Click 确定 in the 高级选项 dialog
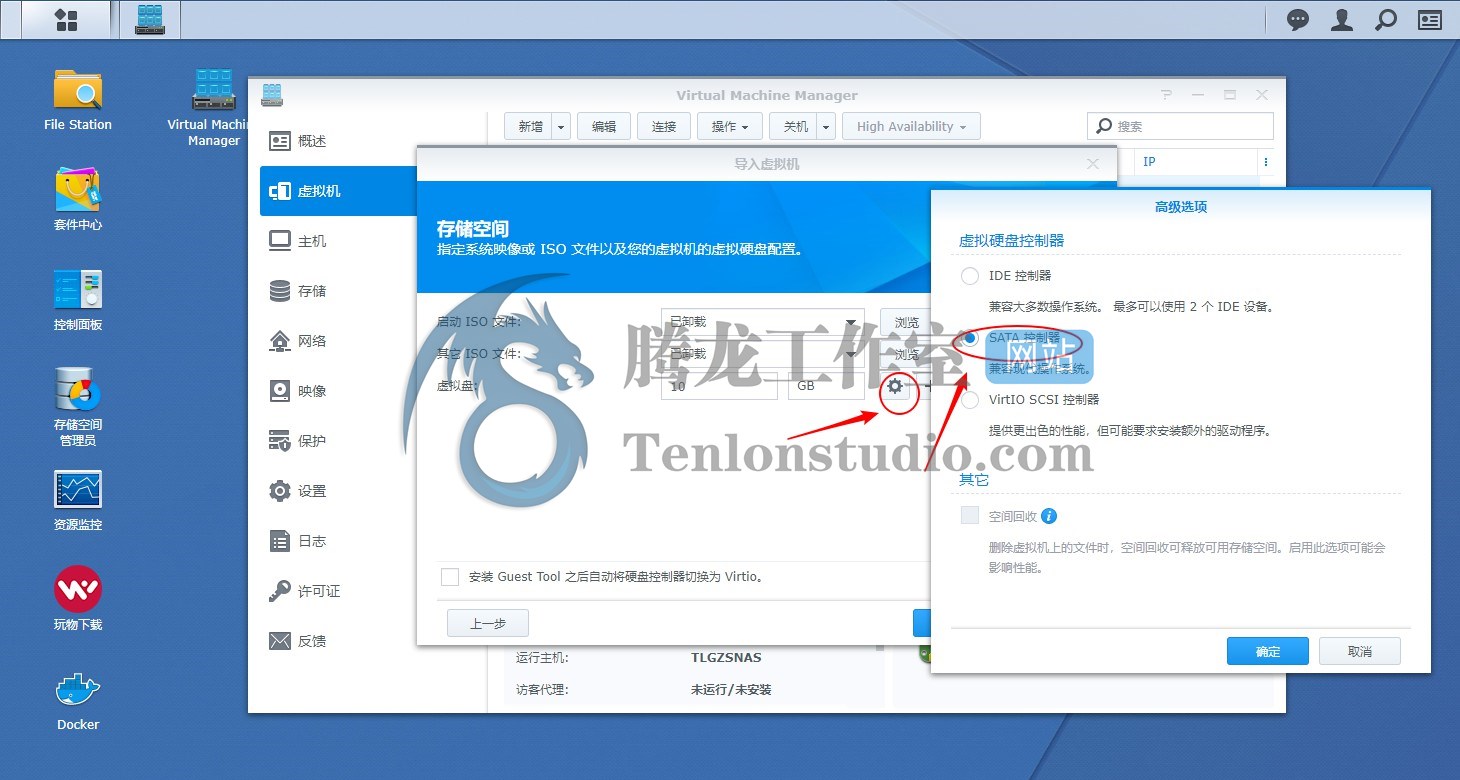The image size is (1460, 780). (1268, 651)
